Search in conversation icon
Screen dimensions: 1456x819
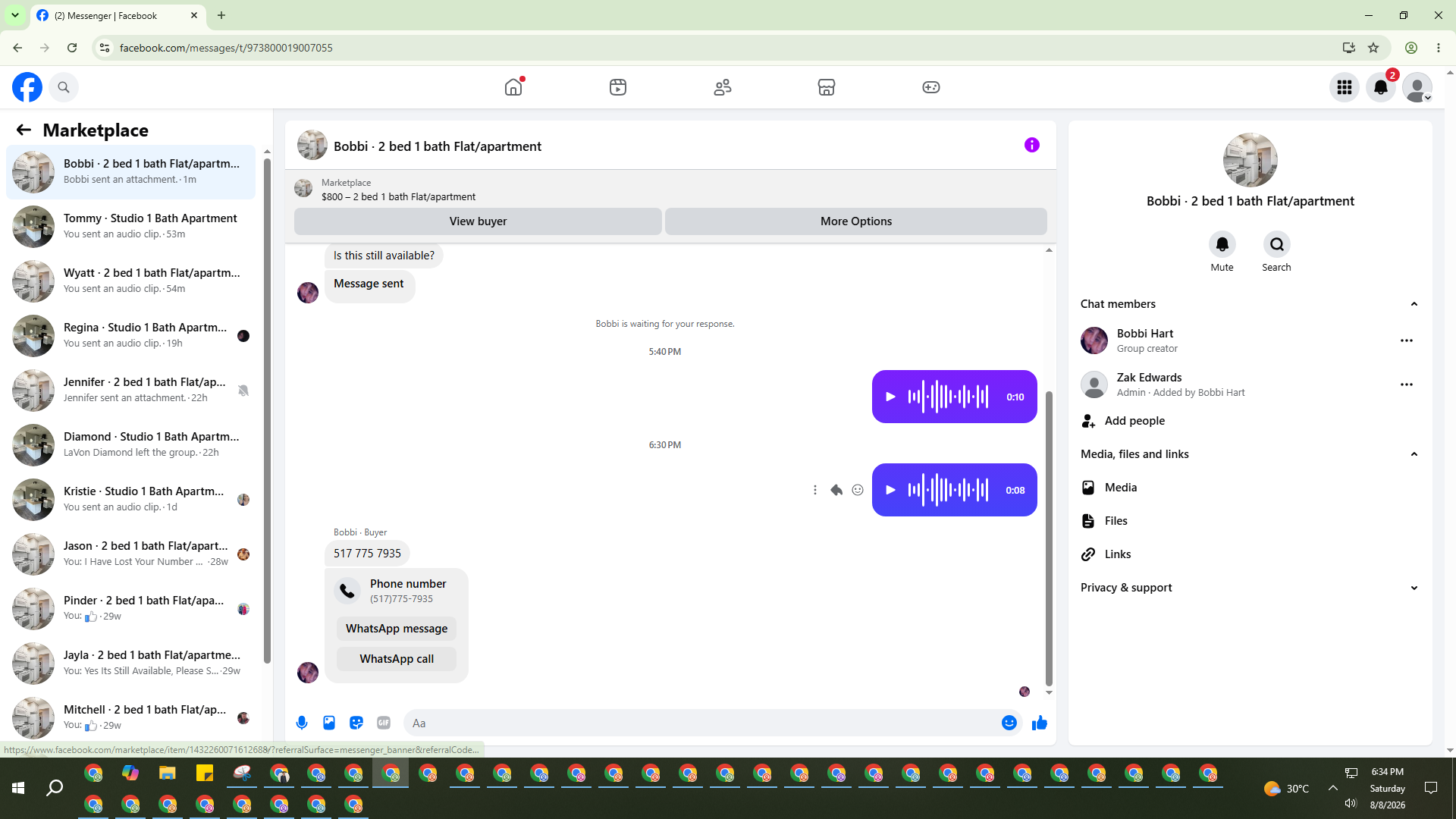pyautogui.click(x=1277, y=244)
